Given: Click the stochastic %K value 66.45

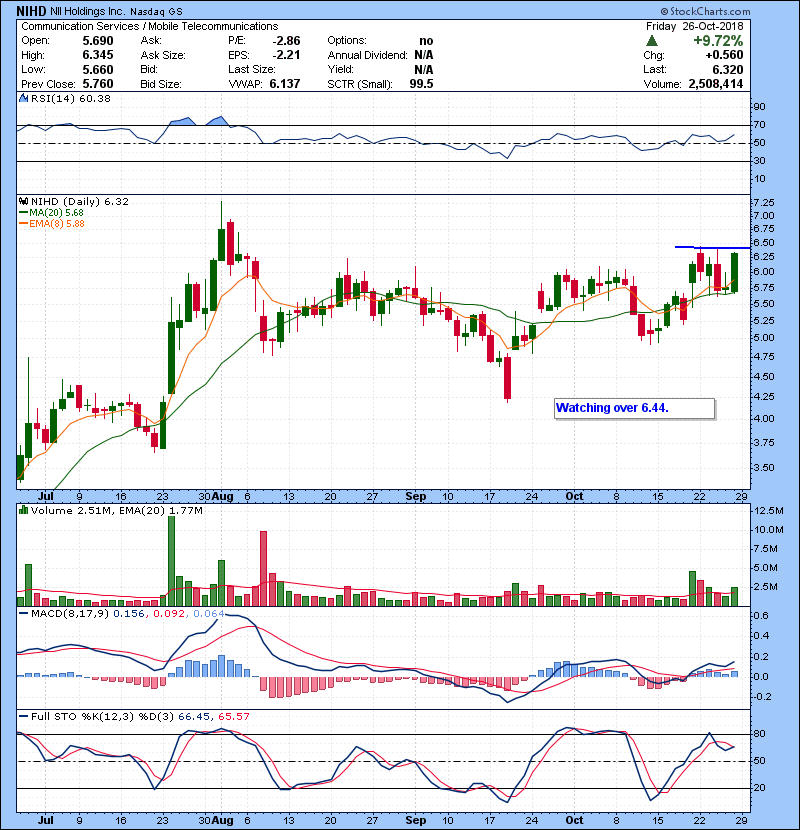Looking at the screenshot, I should point(194,717).
